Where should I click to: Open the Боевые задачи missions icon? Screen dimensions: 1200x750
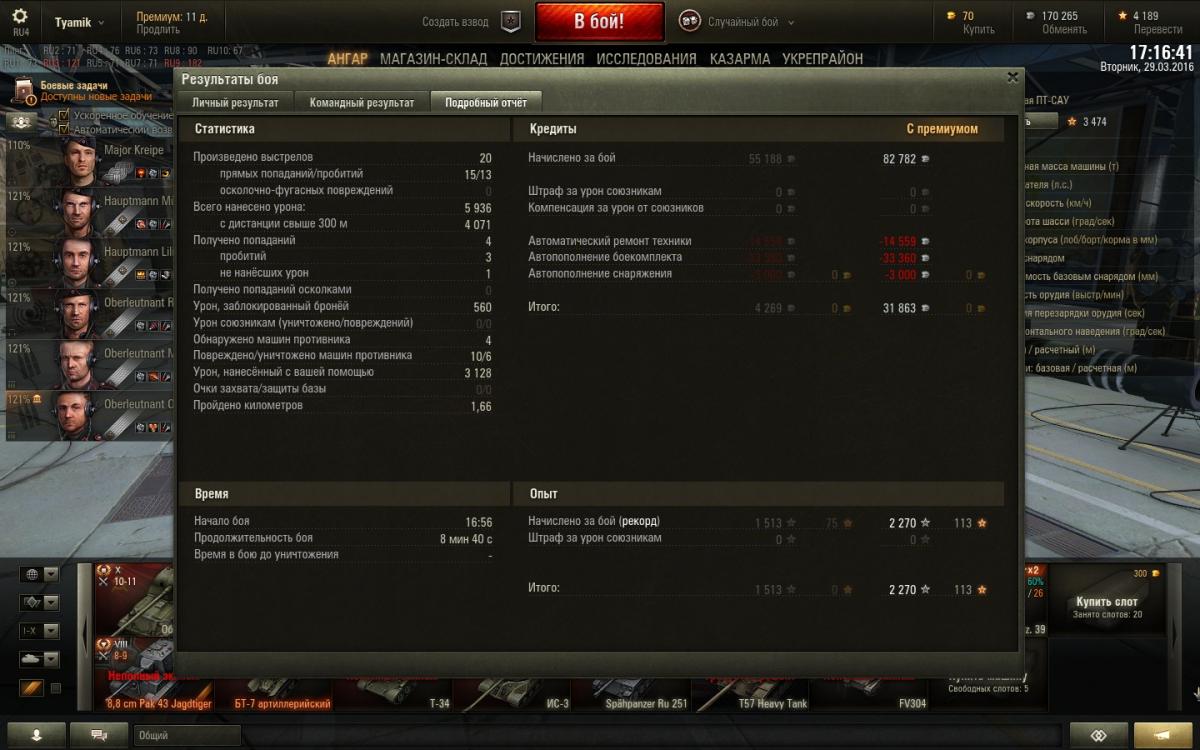(24, 92)
